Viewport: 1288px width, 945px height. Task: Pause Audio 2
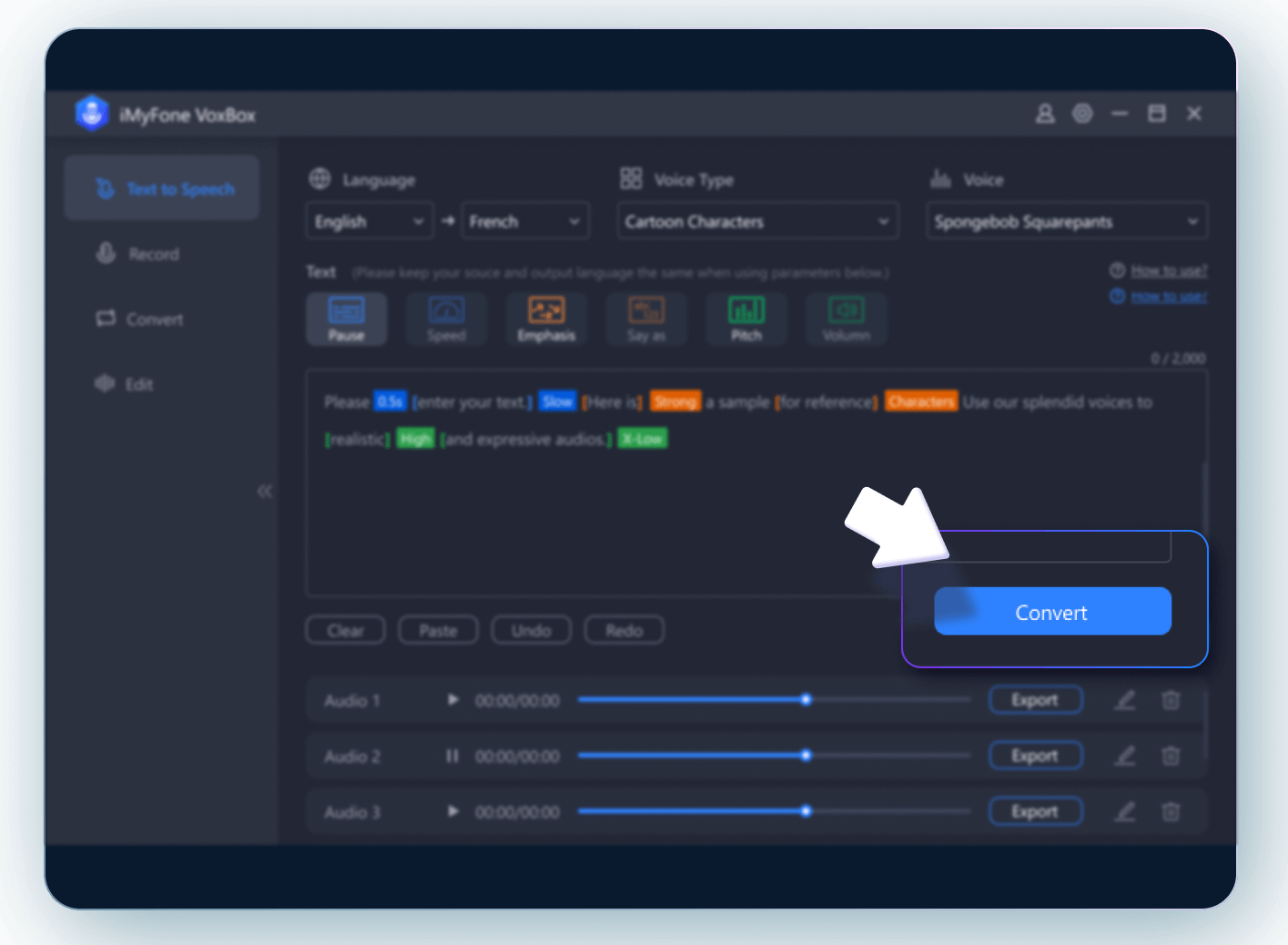click(452, 756)
